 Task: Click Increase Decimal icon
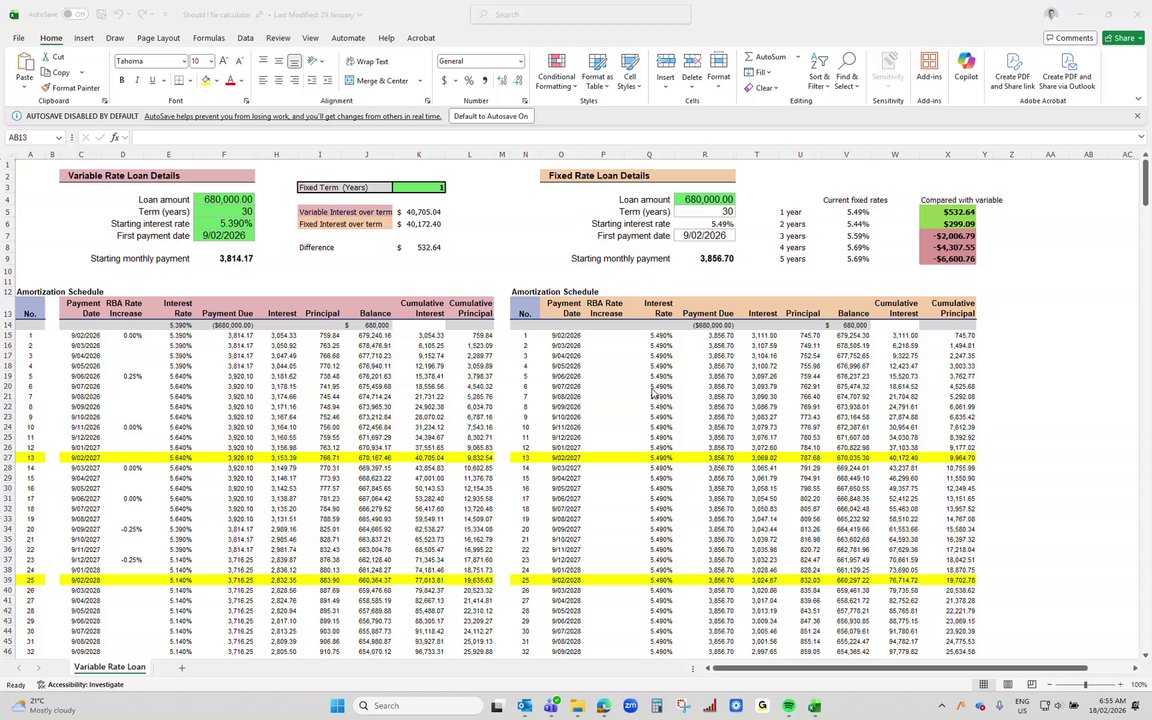[x=503, y=80]
